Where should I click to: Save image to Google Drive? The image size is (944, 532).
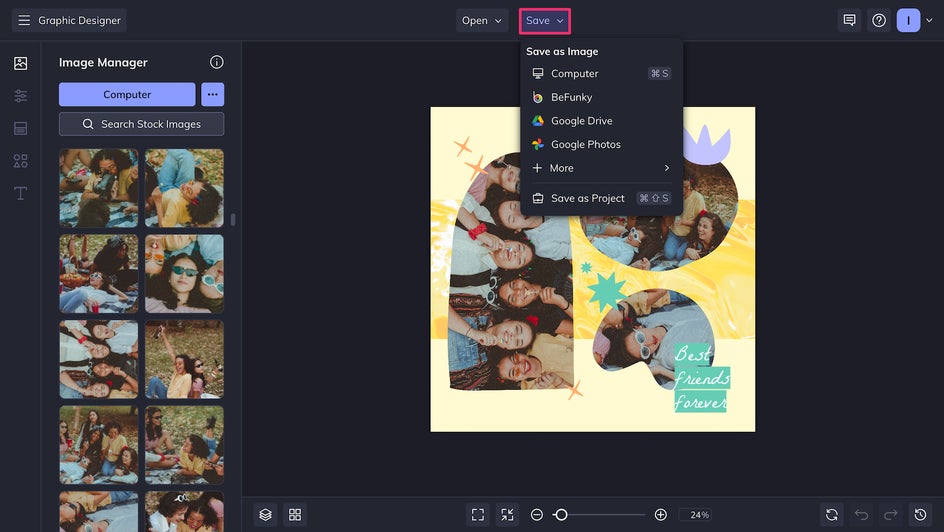click(x=601, y=120)
